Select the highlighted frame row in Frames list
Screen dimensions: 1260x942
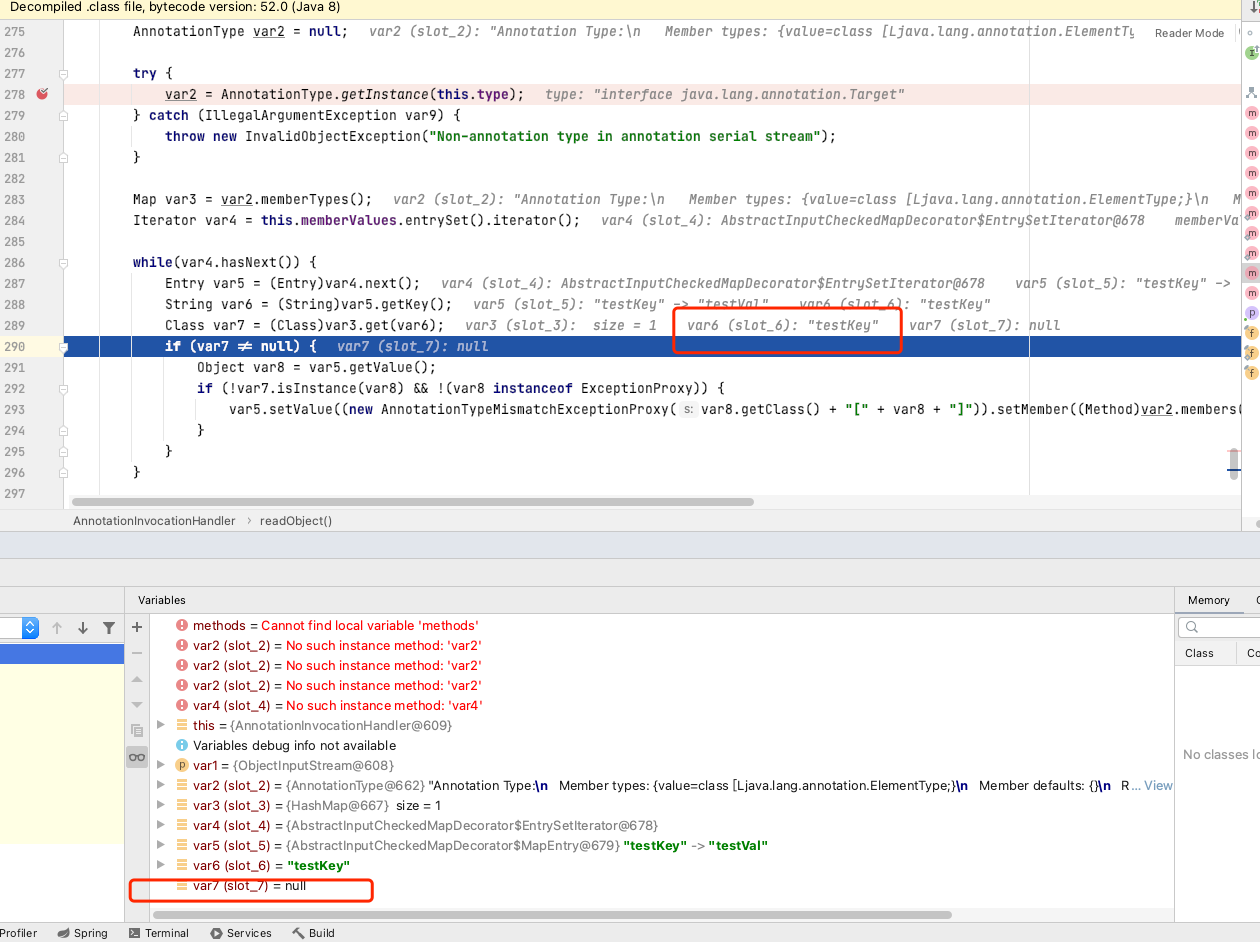(62, 654)
